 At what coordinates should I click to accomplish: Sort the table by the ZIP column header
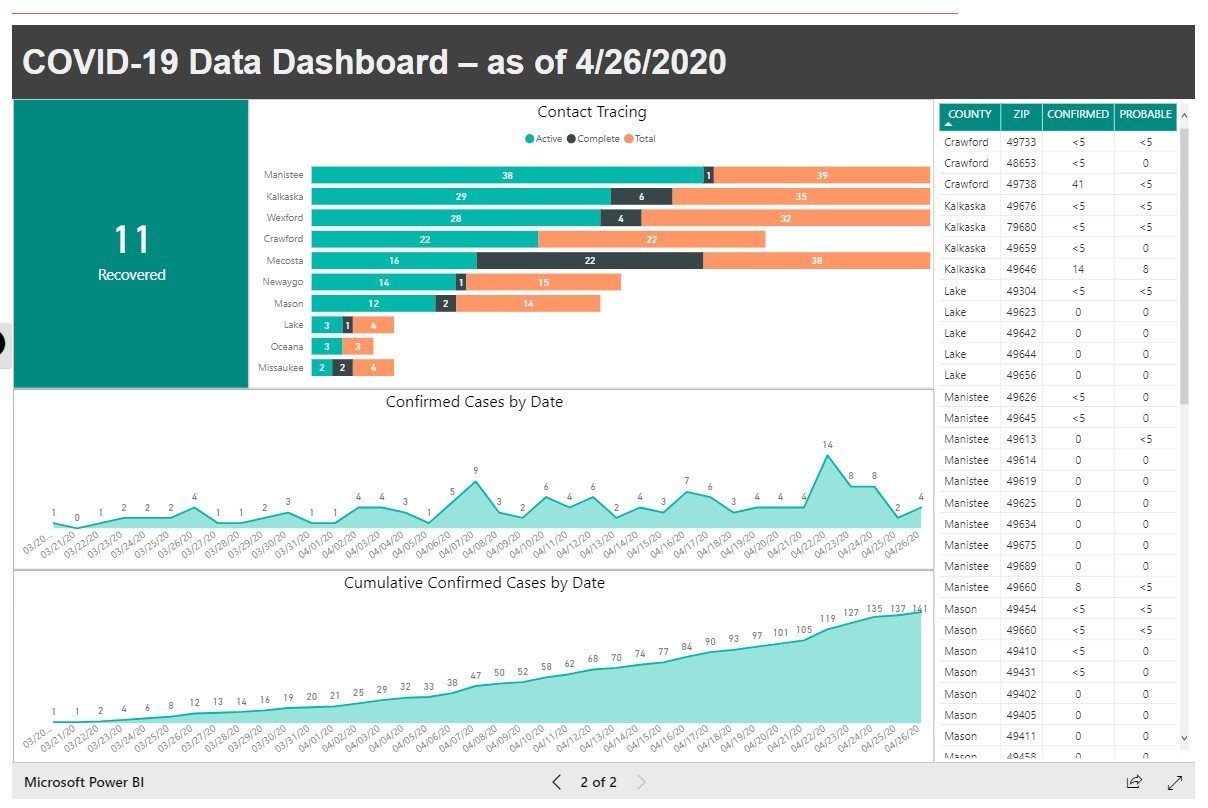point(1020,116)
